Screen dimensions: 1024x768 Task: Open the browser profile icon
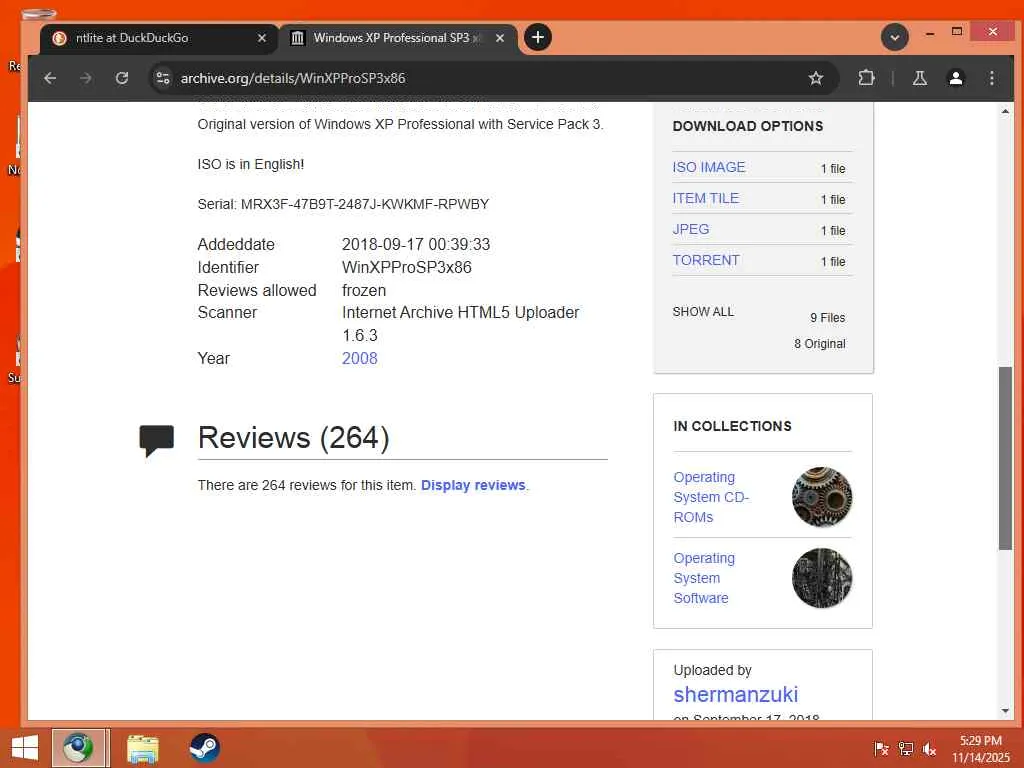955,78
